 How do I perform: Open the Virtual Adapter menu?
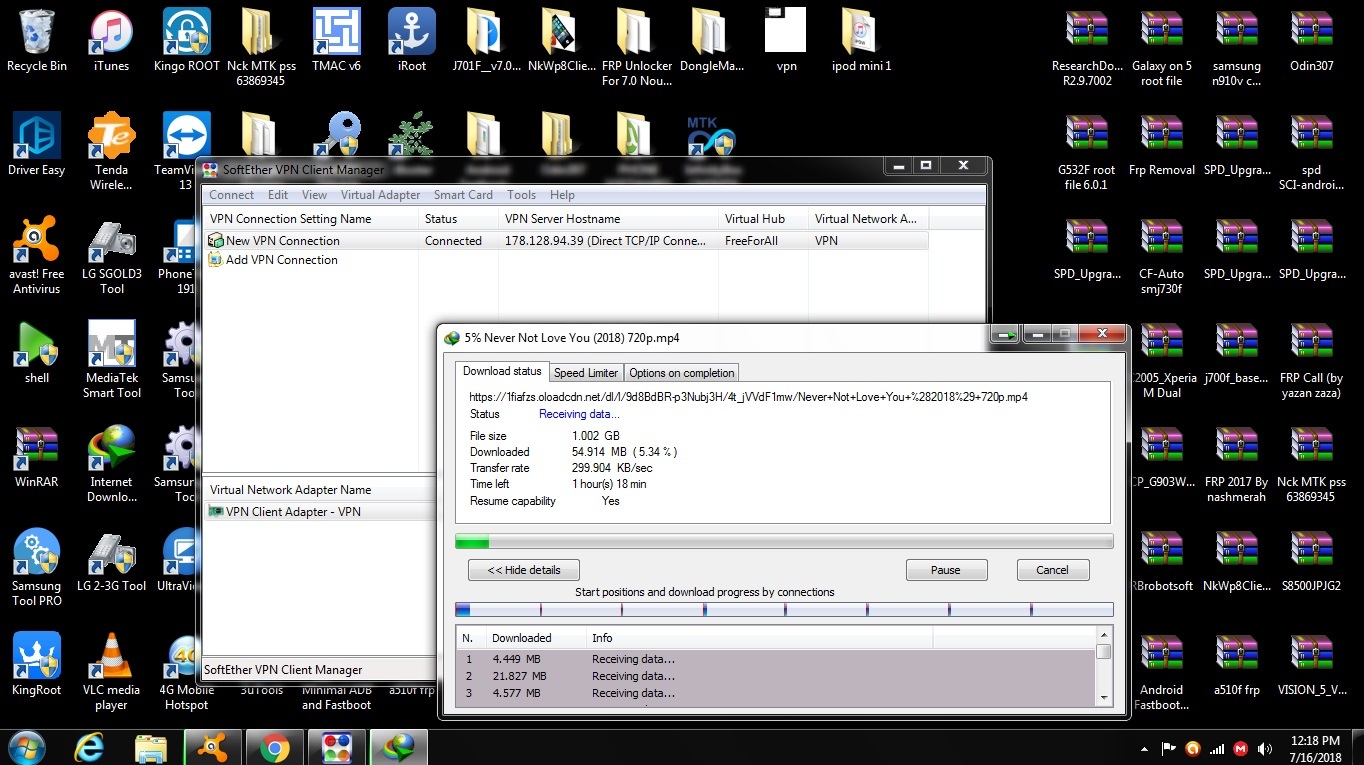(x=380, y=195)
